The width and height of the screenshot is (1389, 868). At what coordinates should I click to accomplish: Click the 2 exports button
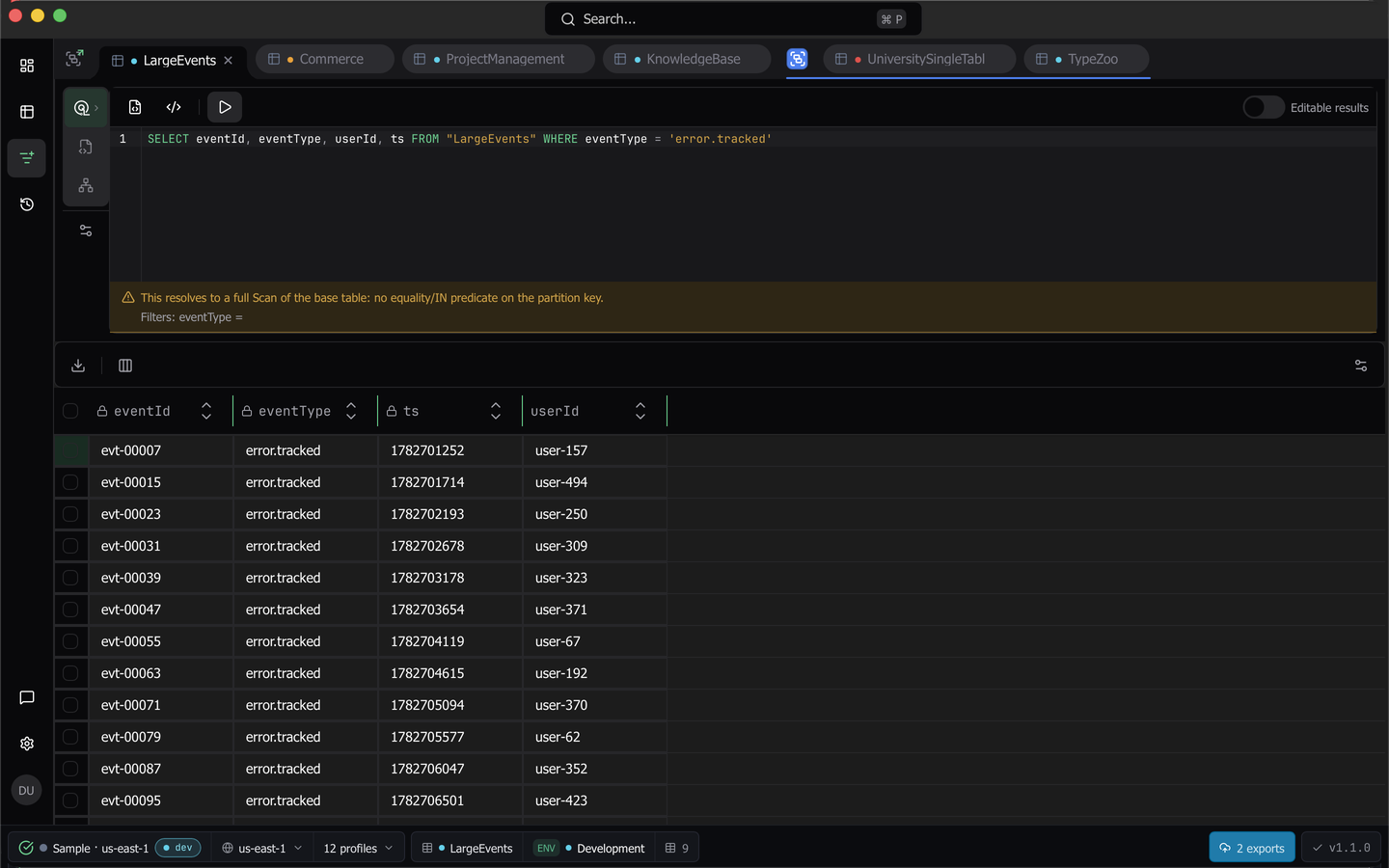pos(1252,848)
